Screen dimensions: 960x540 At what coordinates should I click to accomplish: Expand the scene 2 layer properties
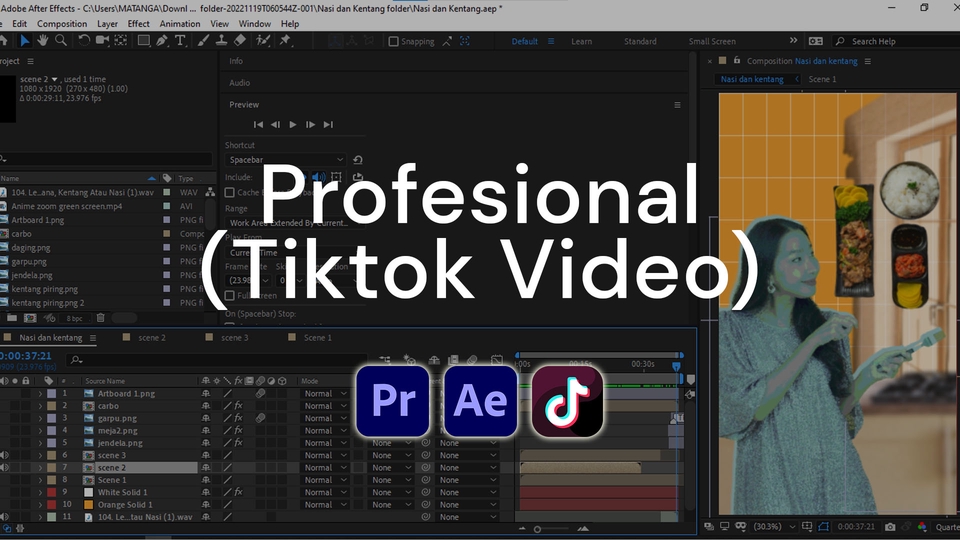pos(40,468)
